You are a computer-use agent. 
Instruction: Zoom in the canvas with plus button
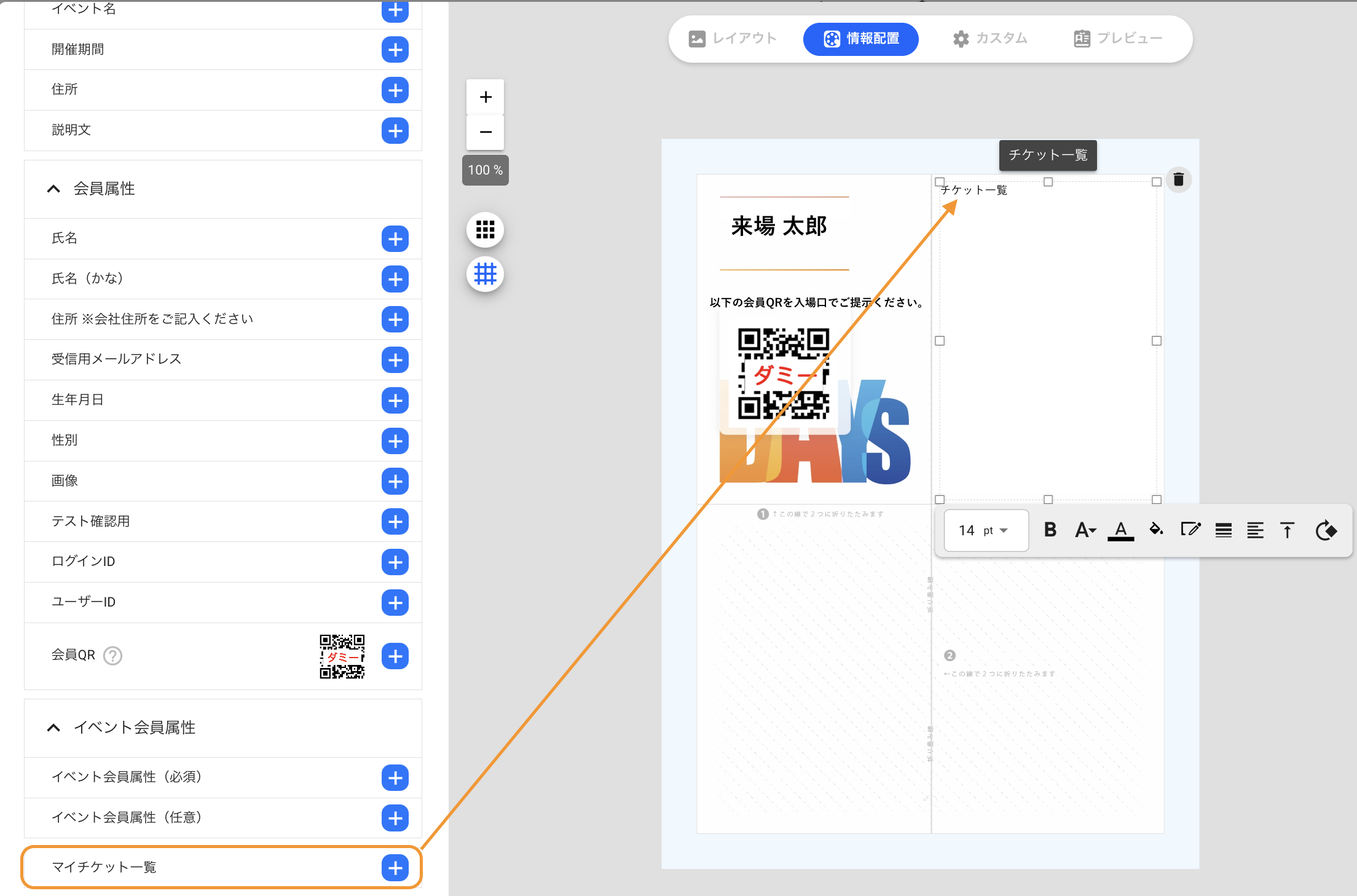[x=486, y=97]
